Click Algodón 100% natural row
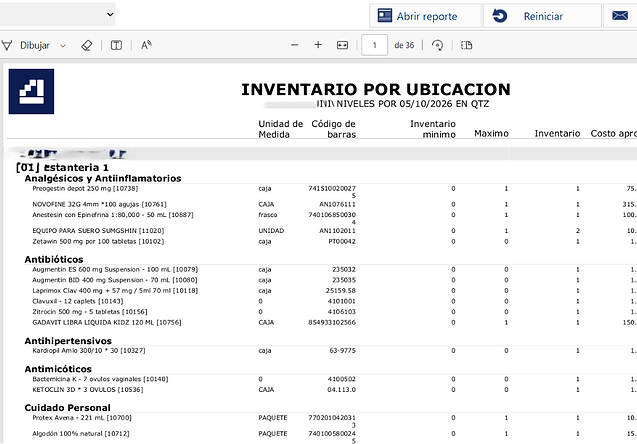The image size is (637, 444). coord(80,433)
